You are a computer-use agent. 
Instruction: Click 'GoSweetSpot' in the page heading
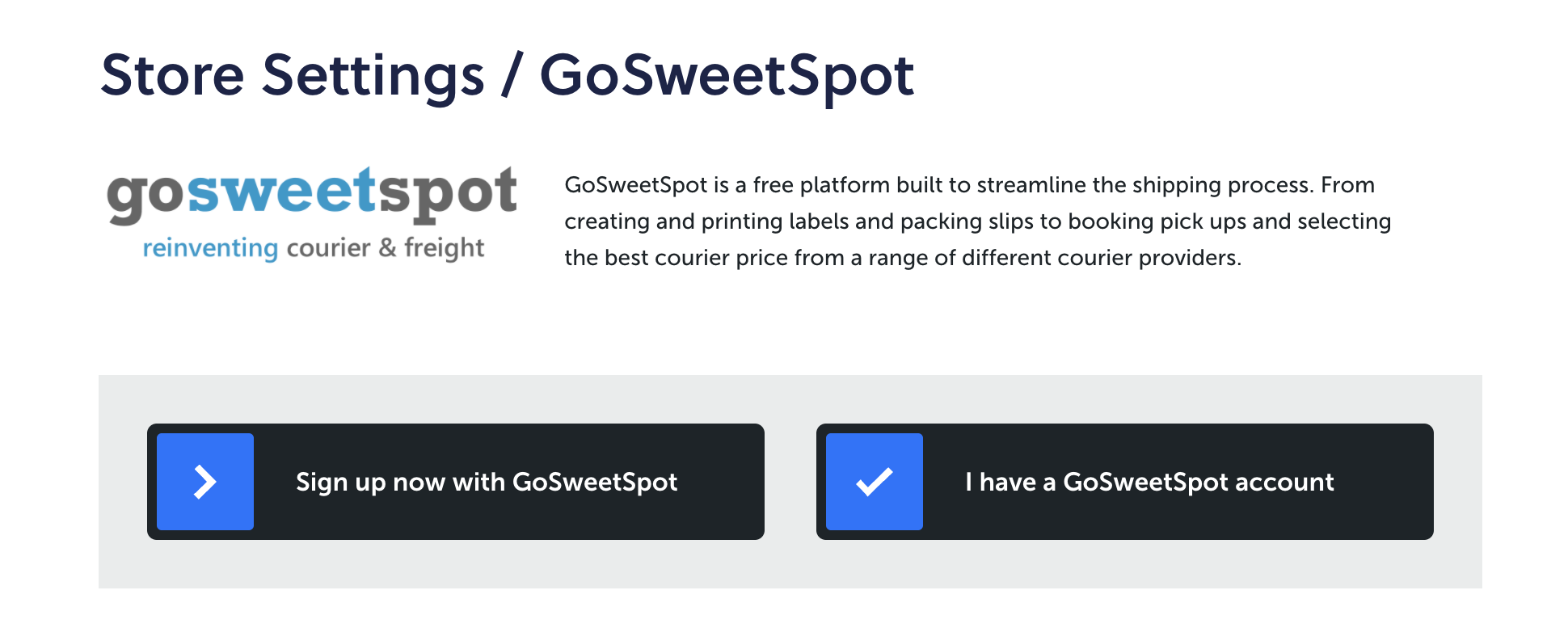(x=727, y=76)
